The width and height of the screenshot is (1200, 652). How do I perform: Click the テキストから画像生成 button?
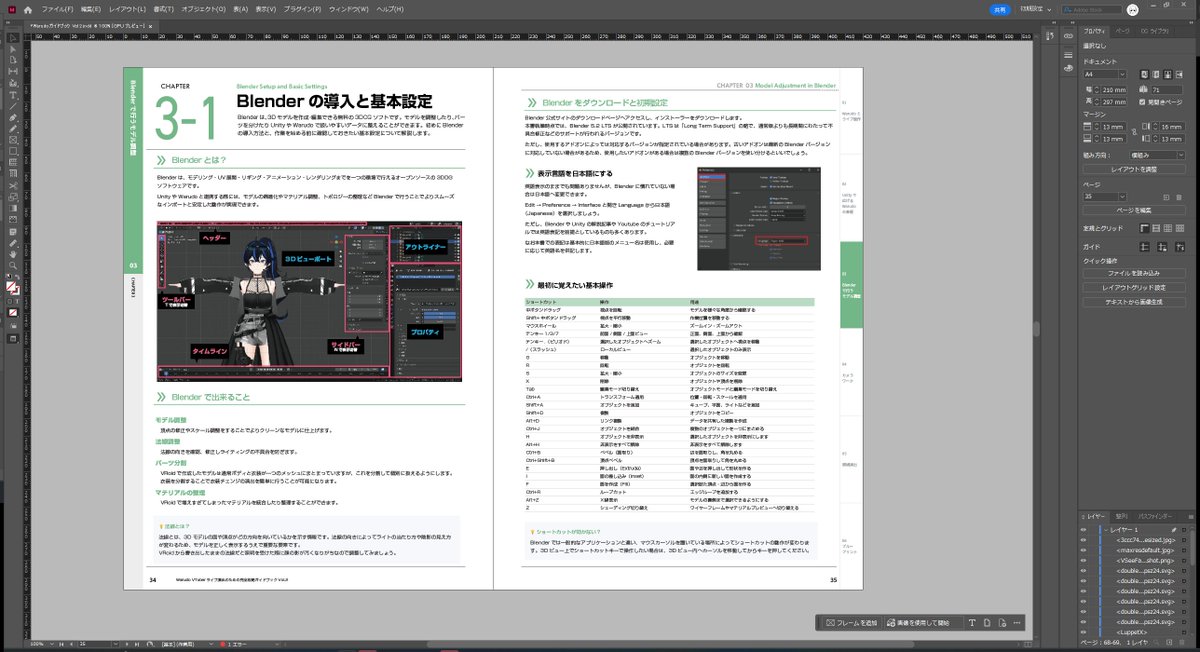click(x=1136, y=302)
